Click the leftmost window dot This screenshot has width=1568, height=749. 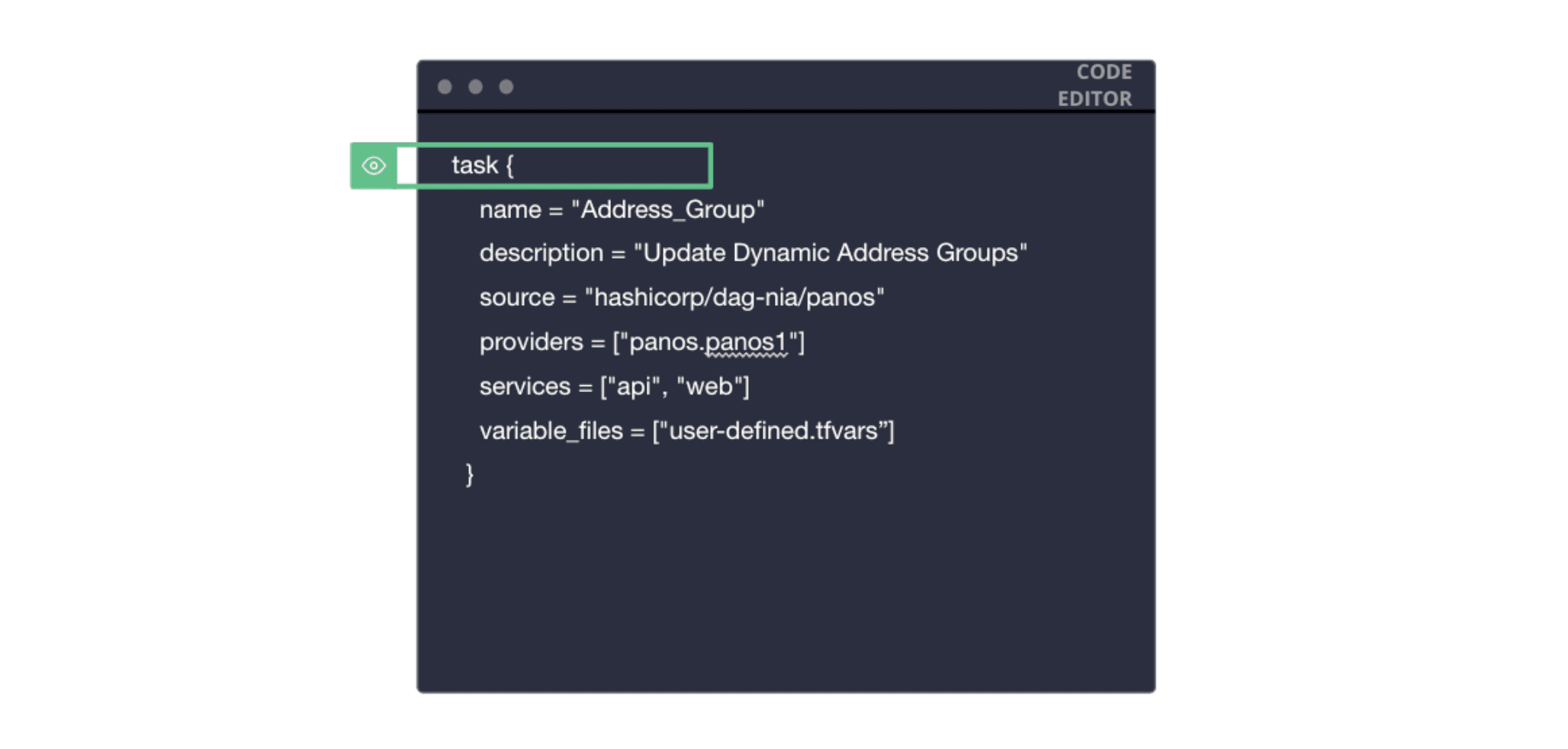pyautogui.click(x=445, y=87)
